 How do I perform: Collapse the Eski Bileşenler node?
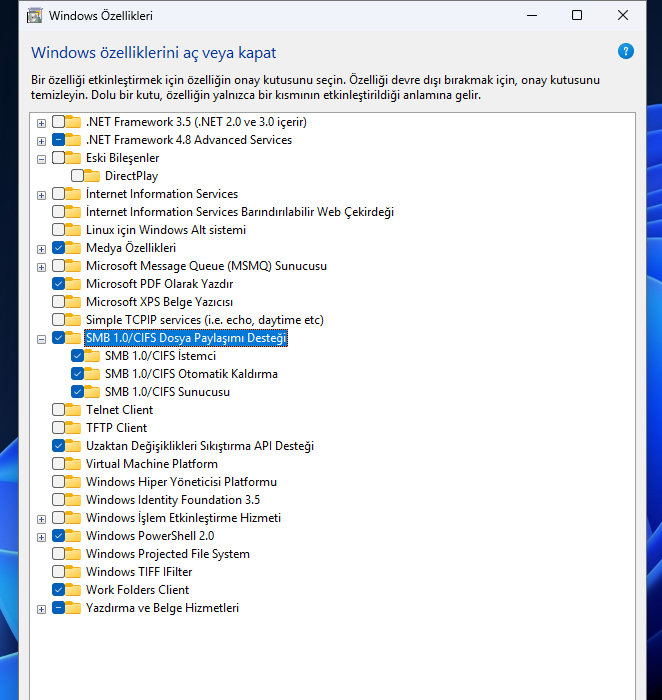click(42, 159)
